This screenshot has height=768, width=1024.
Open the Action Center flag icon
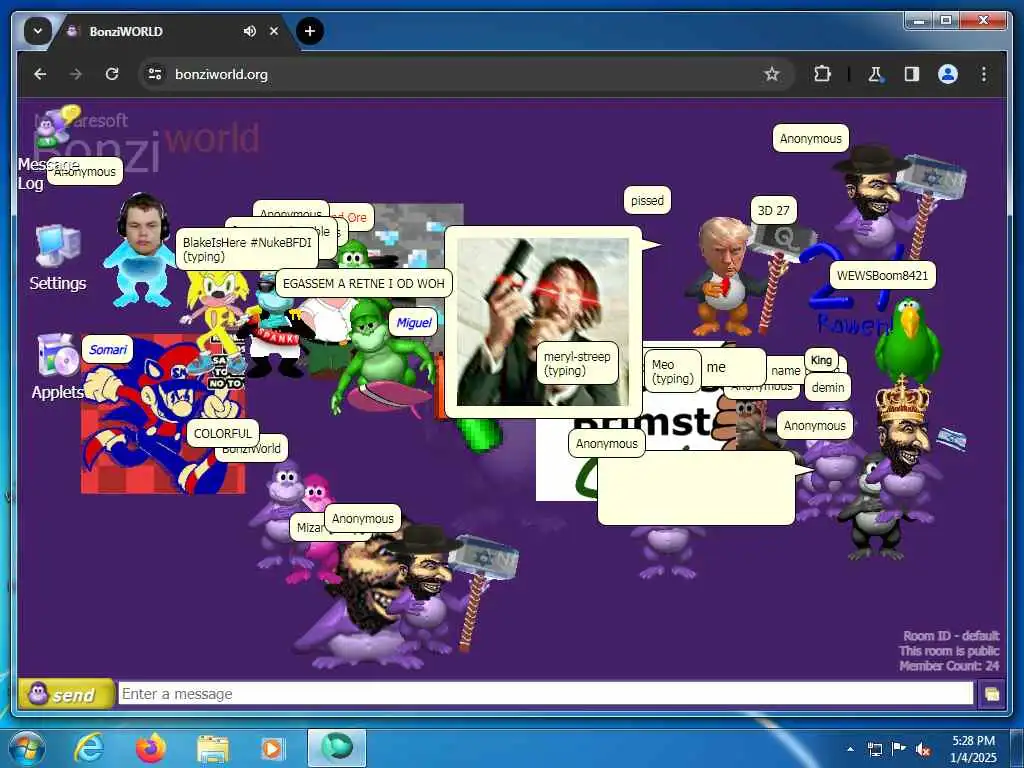click(898, 749)
